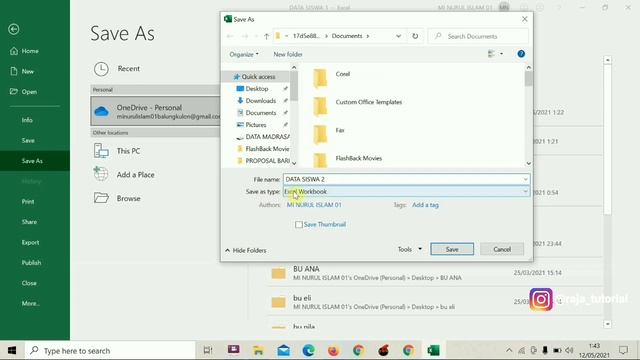Viewport: 640px width, 360px height.
Task: Open Task View on the taskbar
Action: tap(208, 350)
